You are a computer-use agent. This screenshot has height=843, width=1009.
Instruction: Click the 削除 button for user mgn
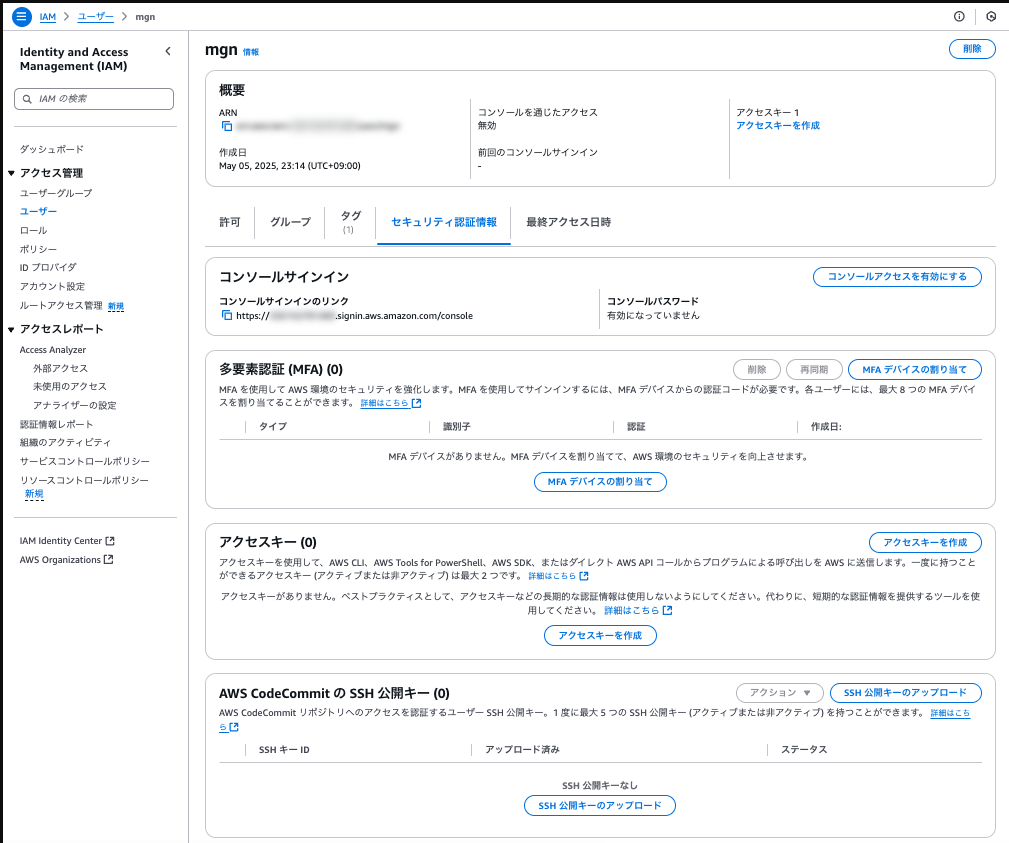point(972,49)
